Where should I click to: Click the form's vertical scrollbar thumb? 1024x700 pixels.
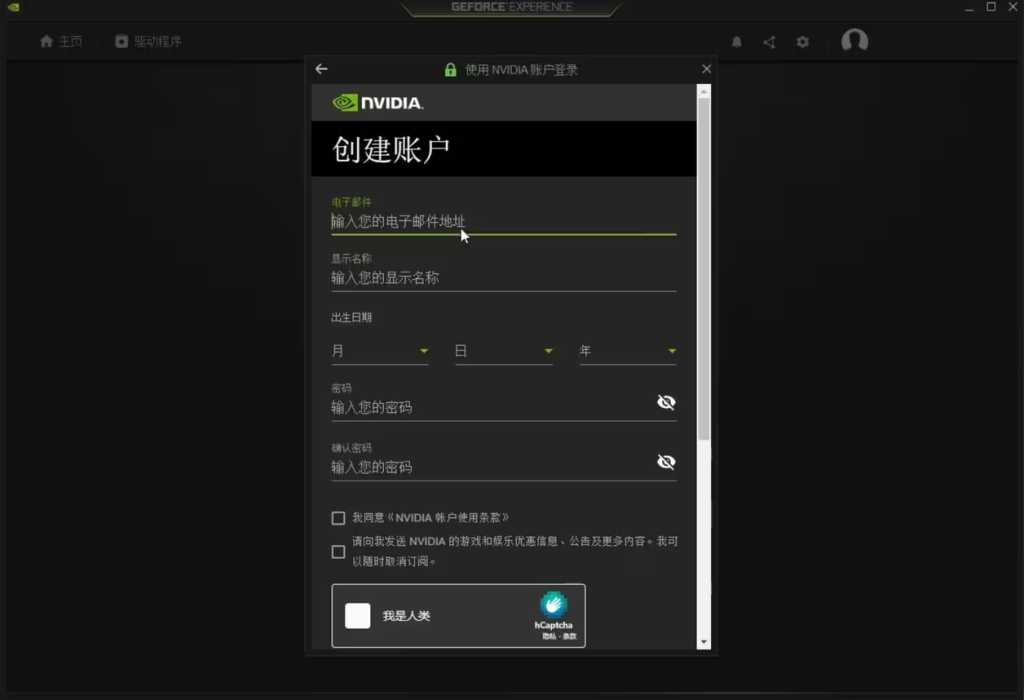tap(703, 269)
